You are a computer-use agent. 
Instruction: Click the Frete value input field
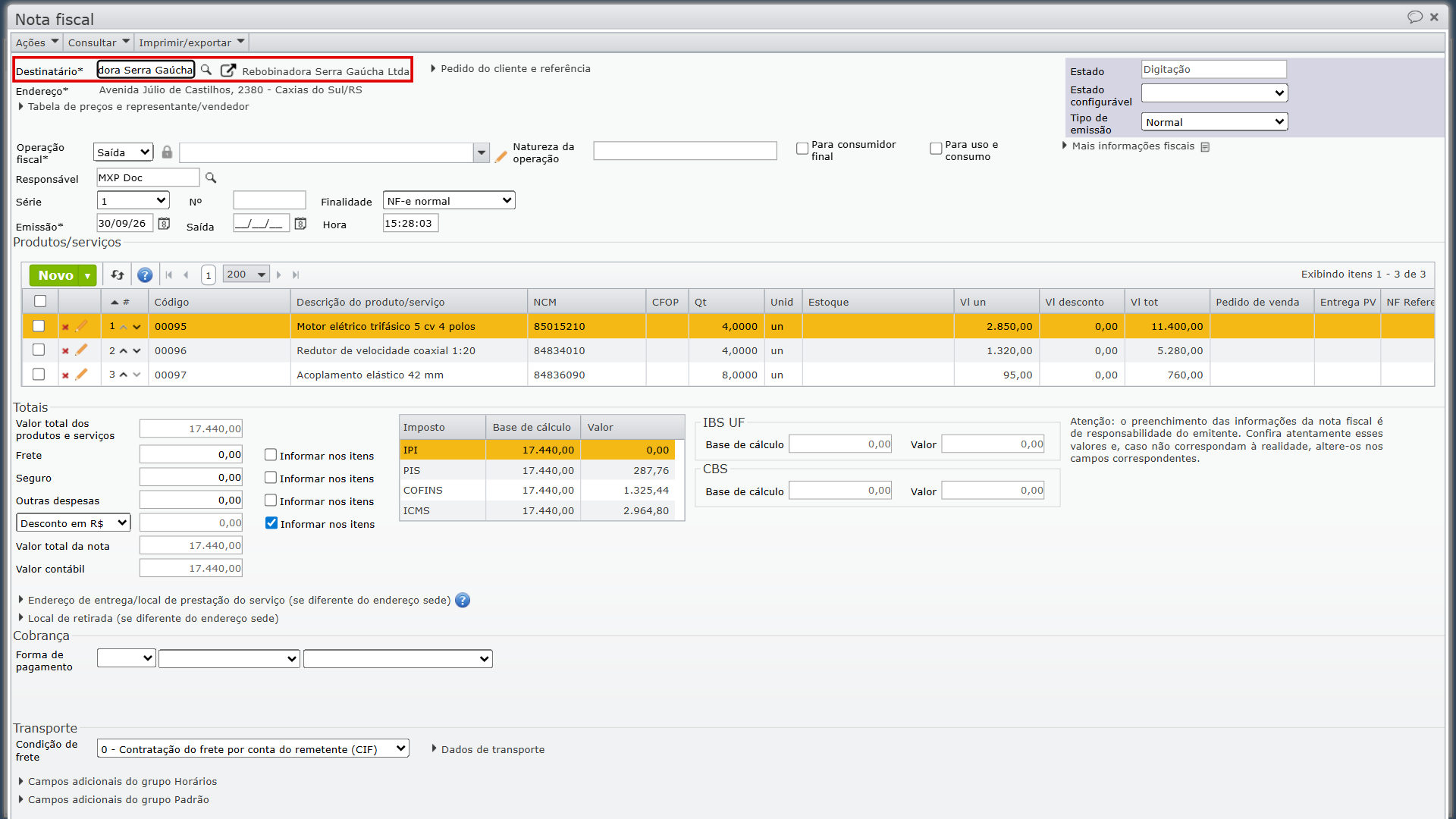pos(191,455)
